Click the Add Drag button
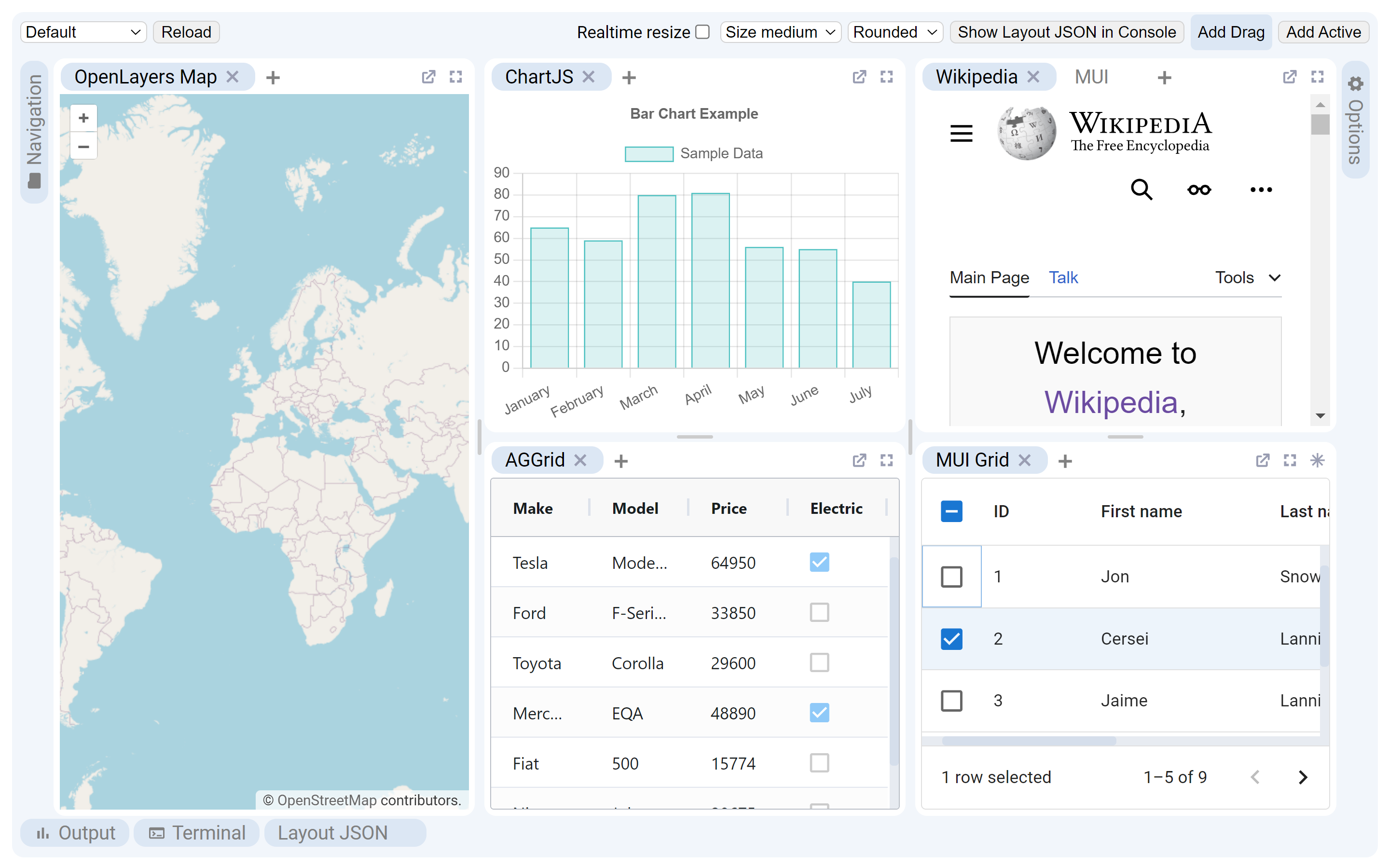Viewport: 1389px width, 868px height. point(1231,32)
